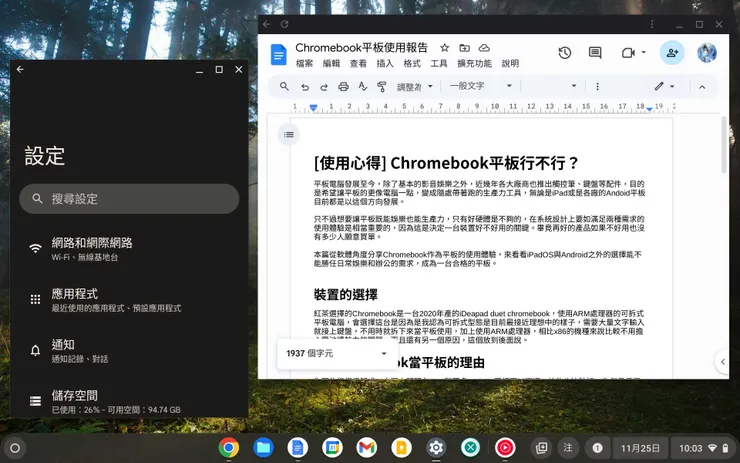The height and width of the screenshot is (463, 740).
Task: Open the 插入 menu
Action: point(385,63)
